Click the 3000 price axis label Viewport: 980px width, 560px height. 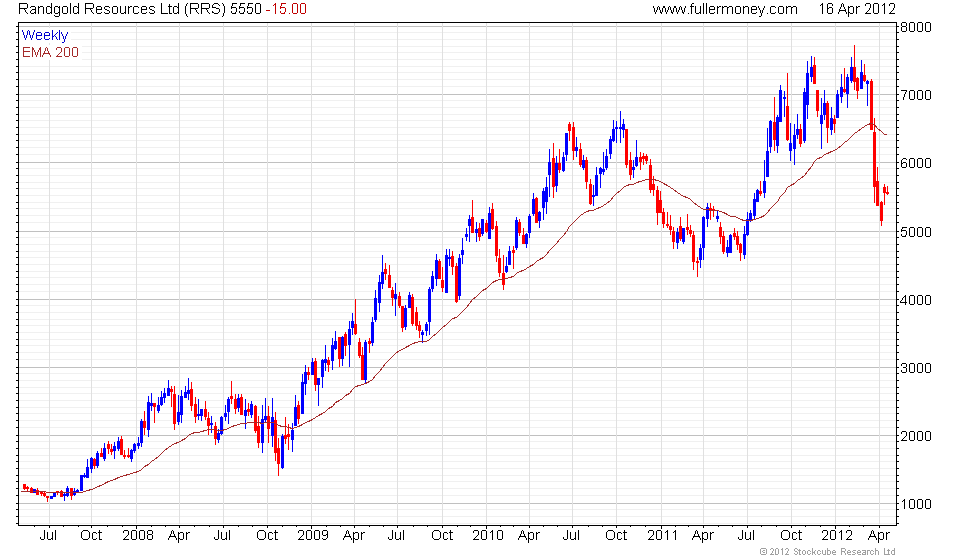pos(916,368)
